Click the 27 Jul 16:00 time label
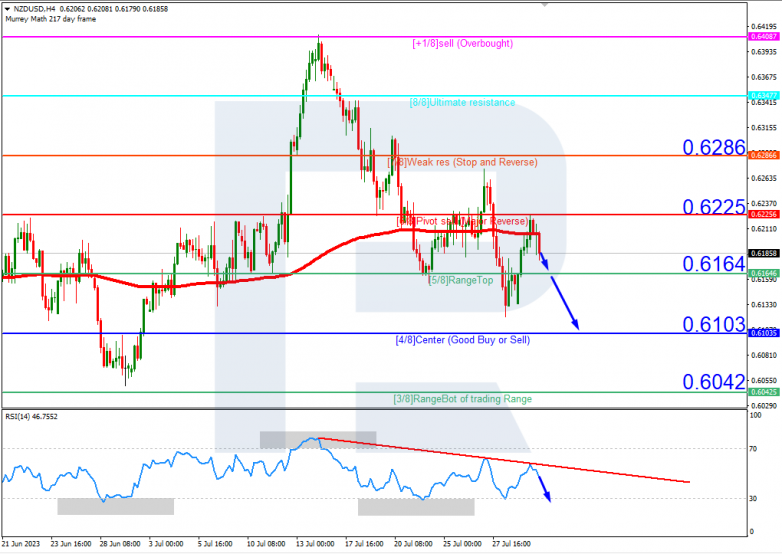 pos(511,544)
